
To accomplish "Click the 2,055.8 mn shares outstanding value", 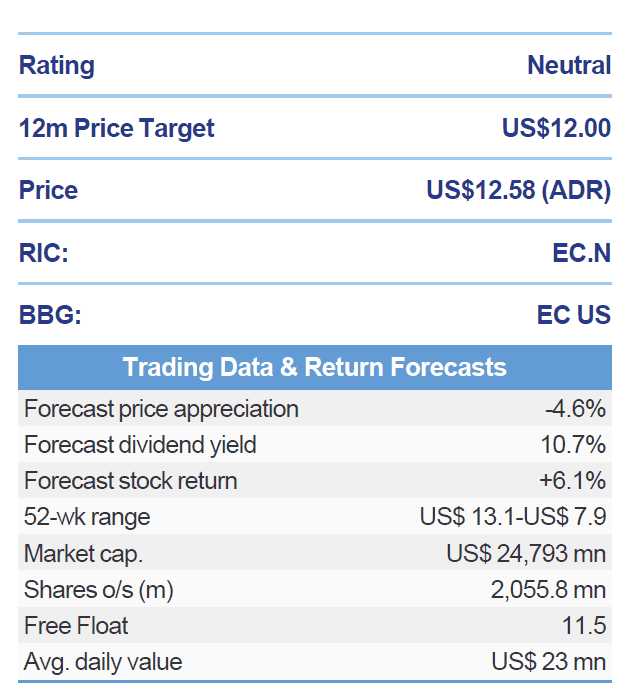I will (548, 590).
